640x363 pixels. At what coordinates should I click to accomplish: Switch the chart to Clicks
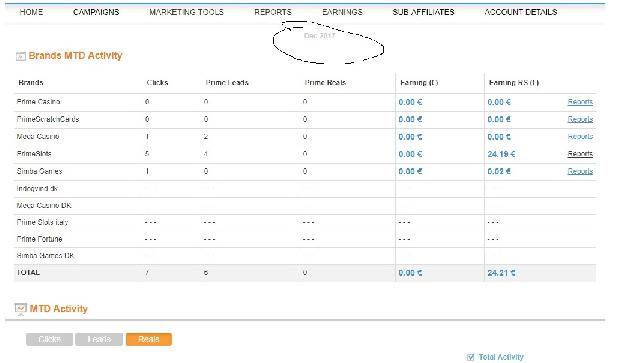coord(49,339)
